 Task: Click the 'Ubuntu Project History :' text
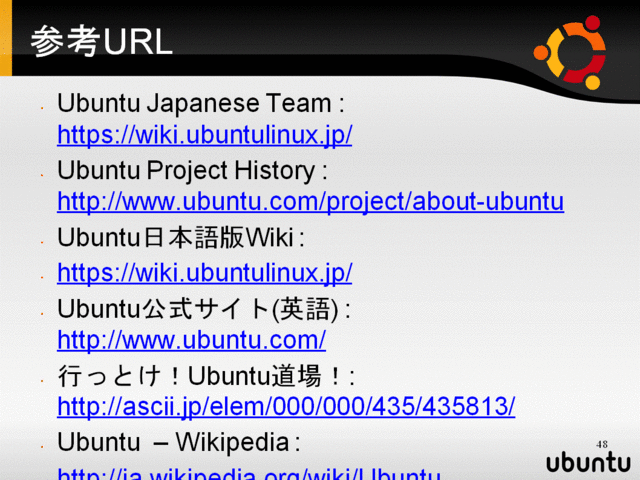coord(192,170)
